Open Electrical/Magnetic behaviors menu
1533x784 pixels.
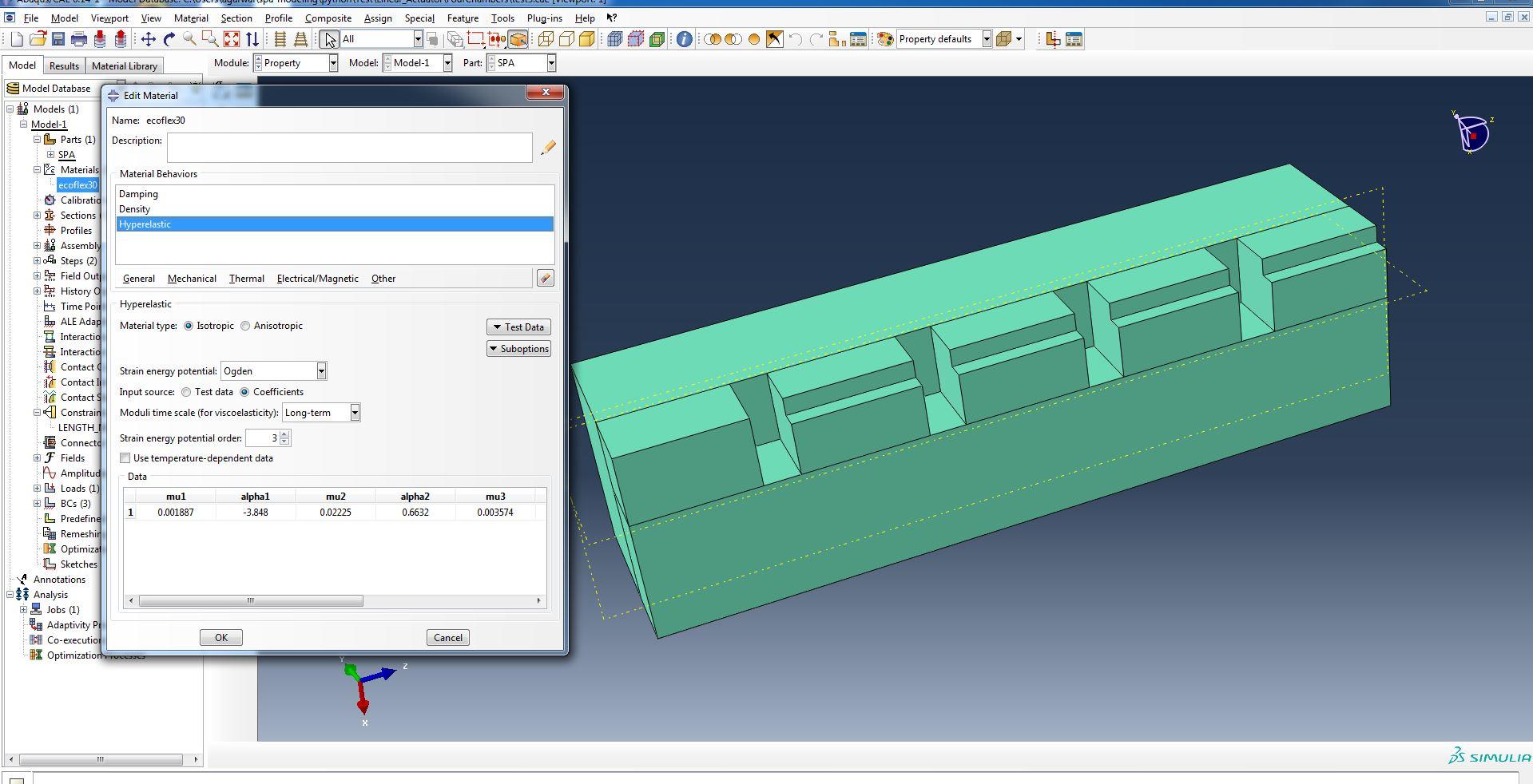317,279
